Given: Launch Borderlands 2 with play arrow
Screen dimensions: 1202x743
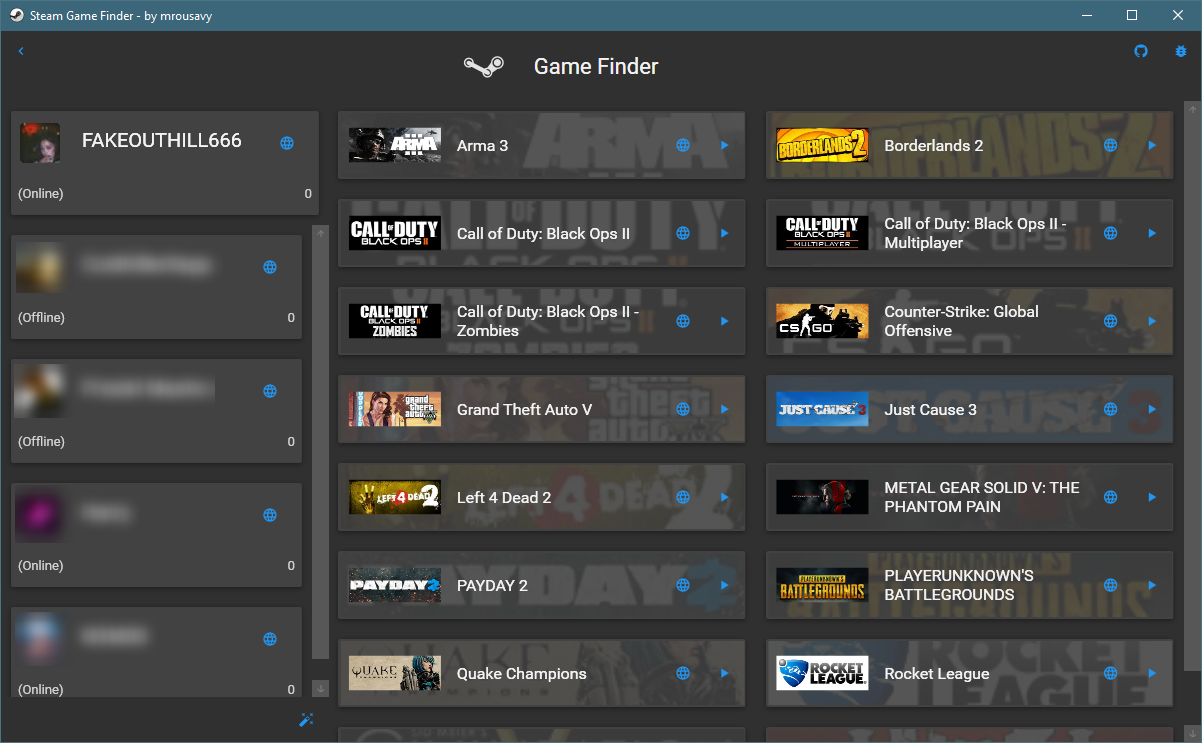Looking at the screenshot, I should click(1152, 145).
